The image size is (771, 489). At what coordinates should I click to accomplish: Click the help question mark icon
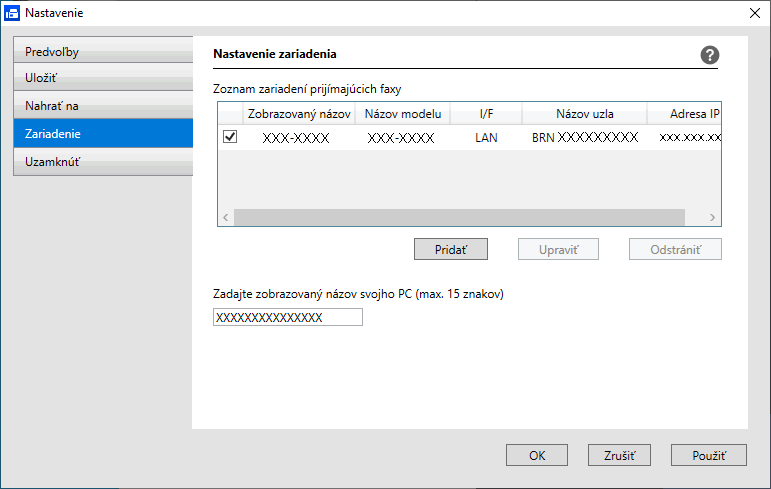coord(710,56)
